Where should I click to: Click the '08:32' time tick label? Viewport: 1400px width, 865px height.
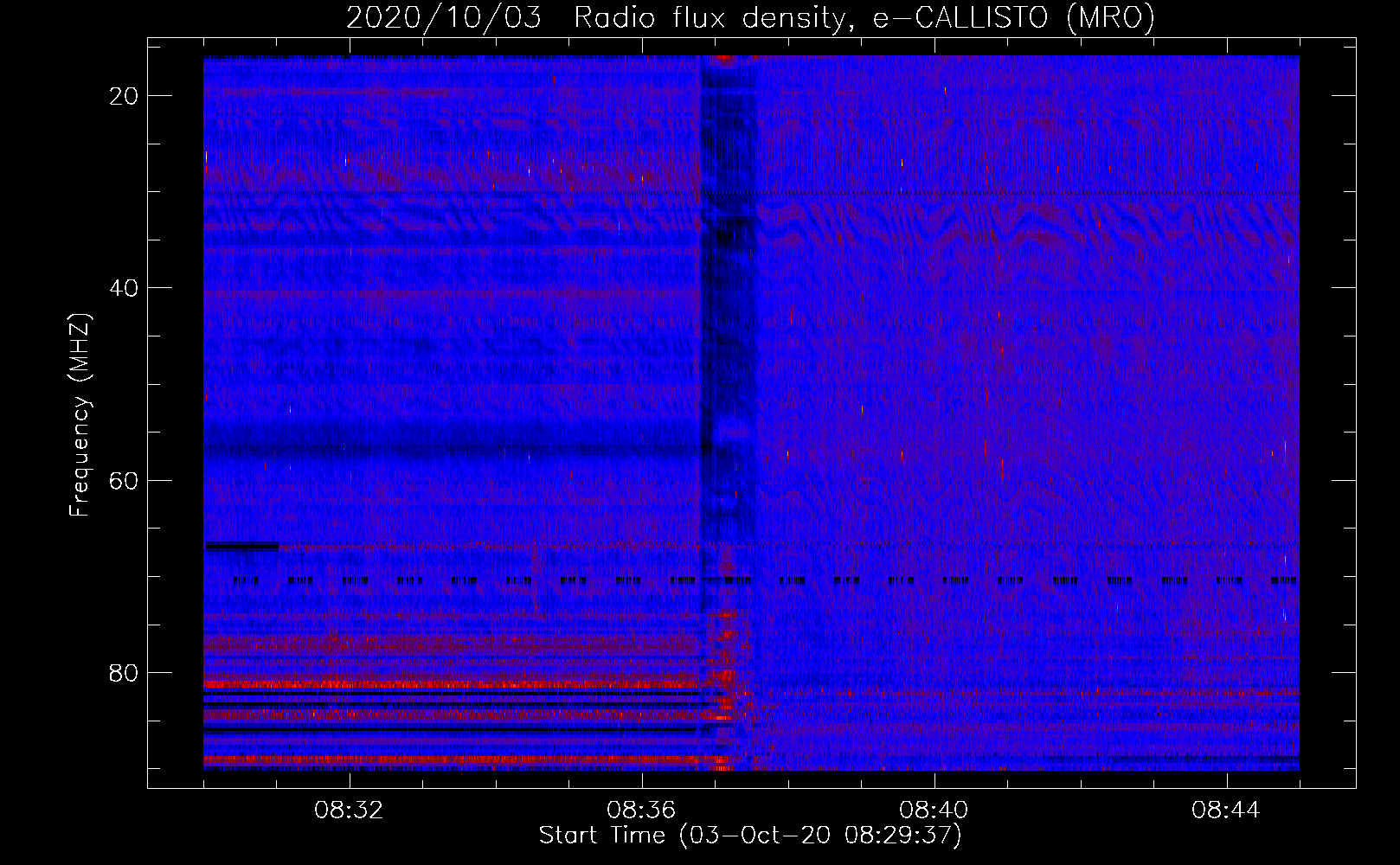tap(349, 811)
